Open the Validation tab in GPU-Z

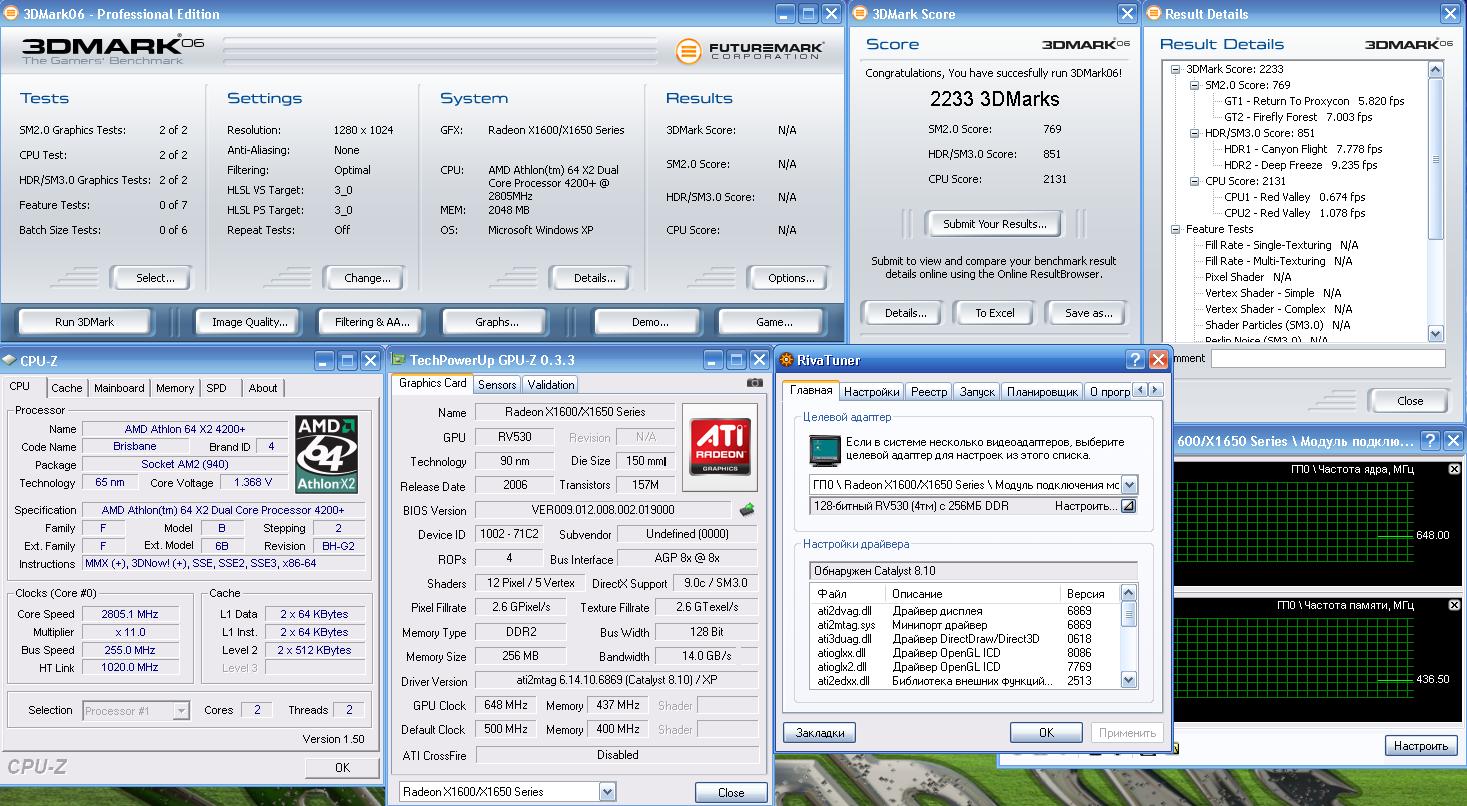pos(551,384)
